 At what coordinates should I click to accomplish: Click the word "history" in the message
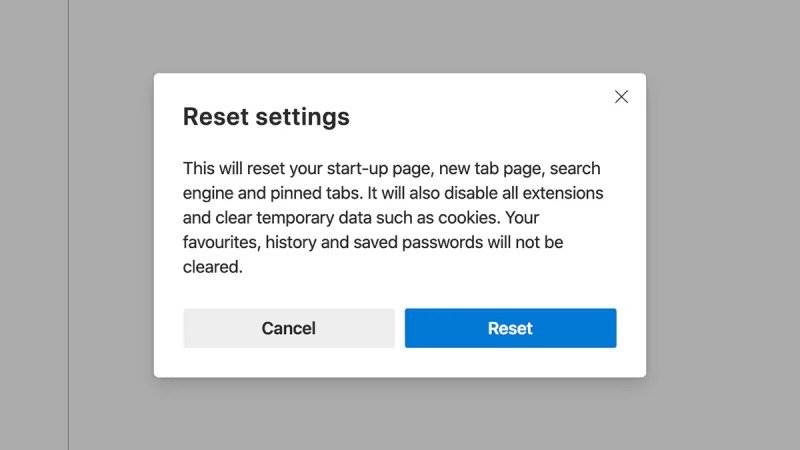point(291,242)
